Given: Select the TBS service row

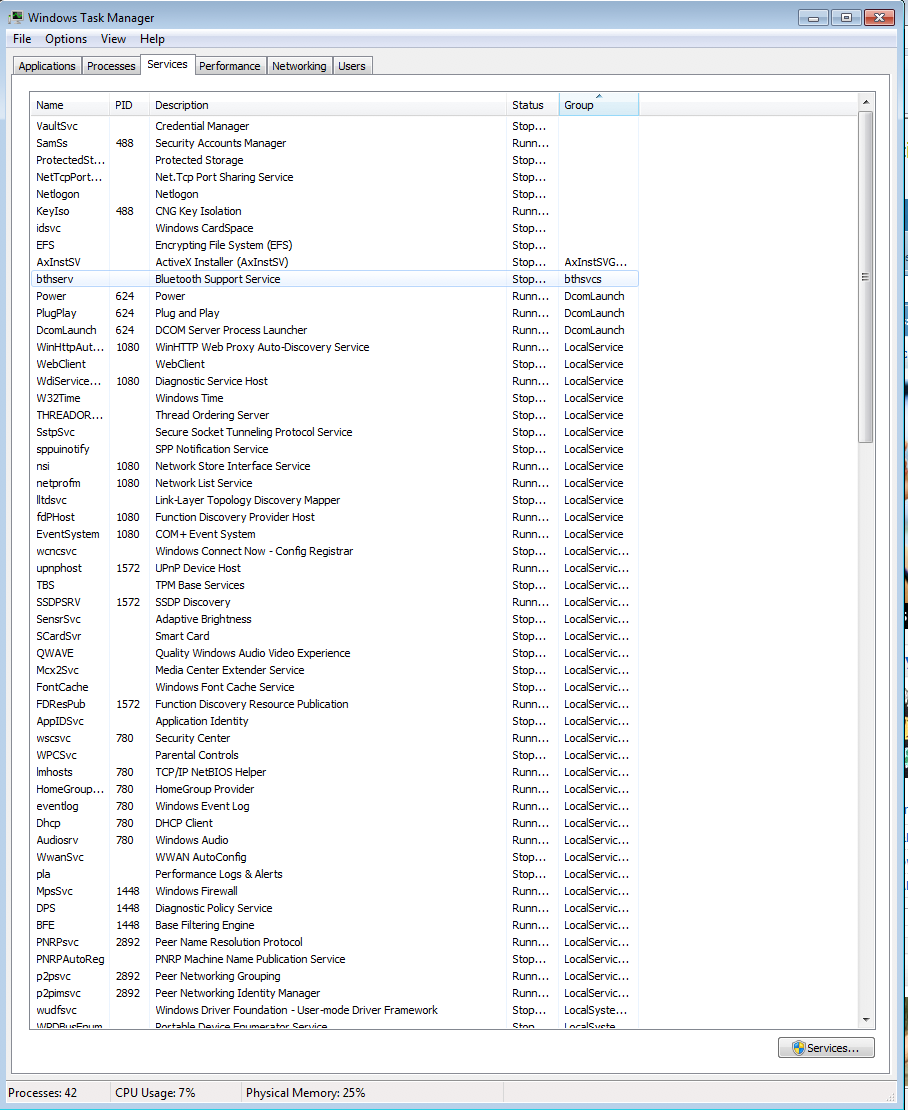Looking at the screenshot, I should (335, 585).
